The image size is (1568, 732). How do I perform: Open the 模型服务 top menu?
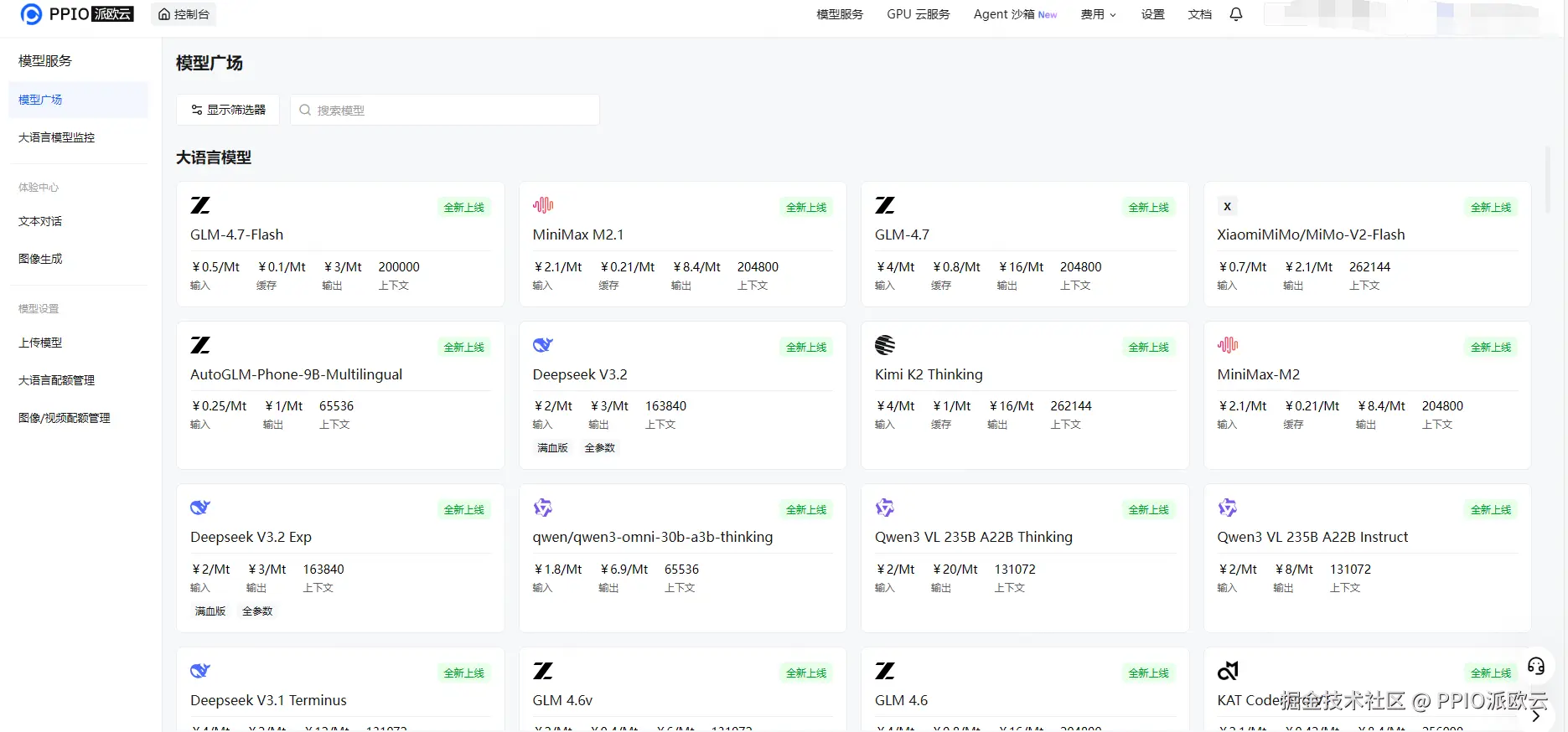click(x=840, y=14)
